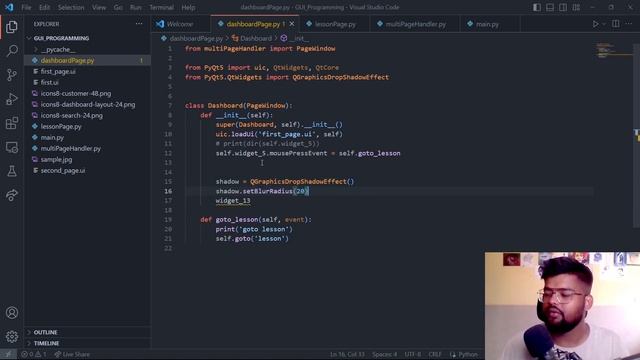640x360 pixels.
Task: Open remote window status bar button
Action: tap(8, 354)
